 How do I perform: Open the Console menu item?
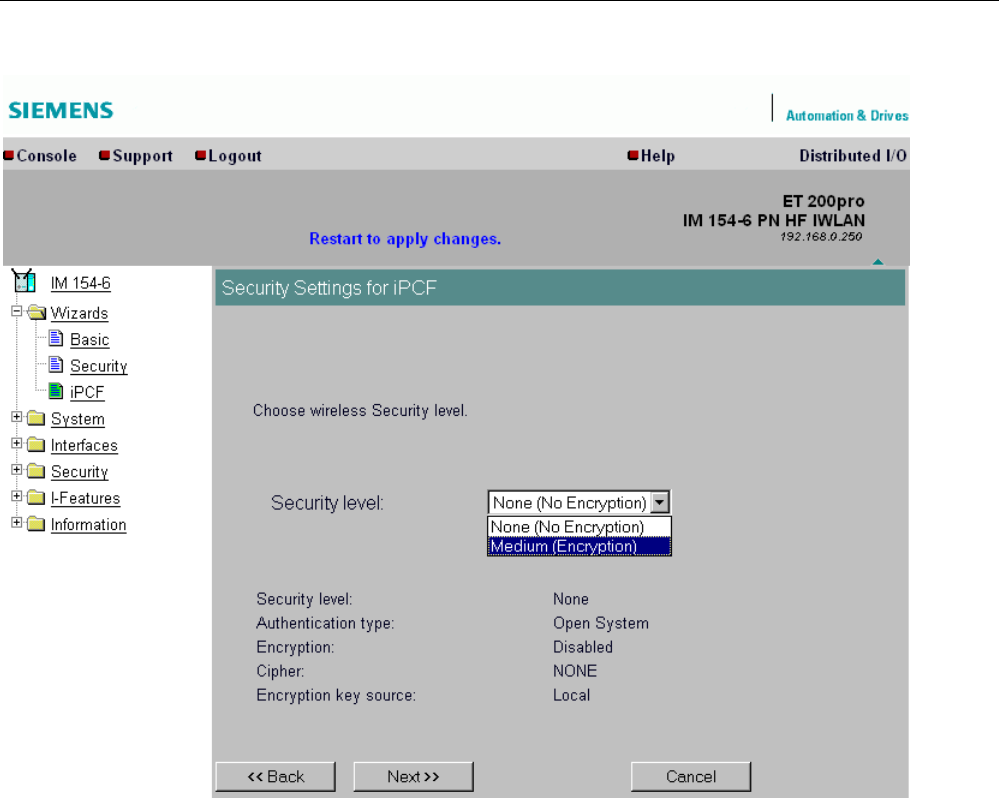pos(47,156)
